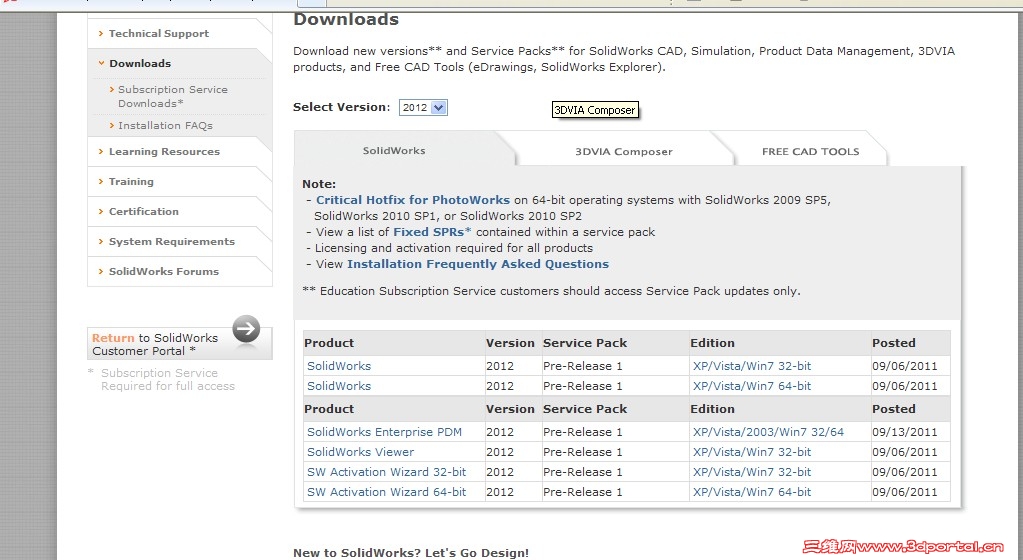Open Subscription Service Downloads in the sidebar
Image resolution: width=1023 pixels, height=560 pixels.
173,96
